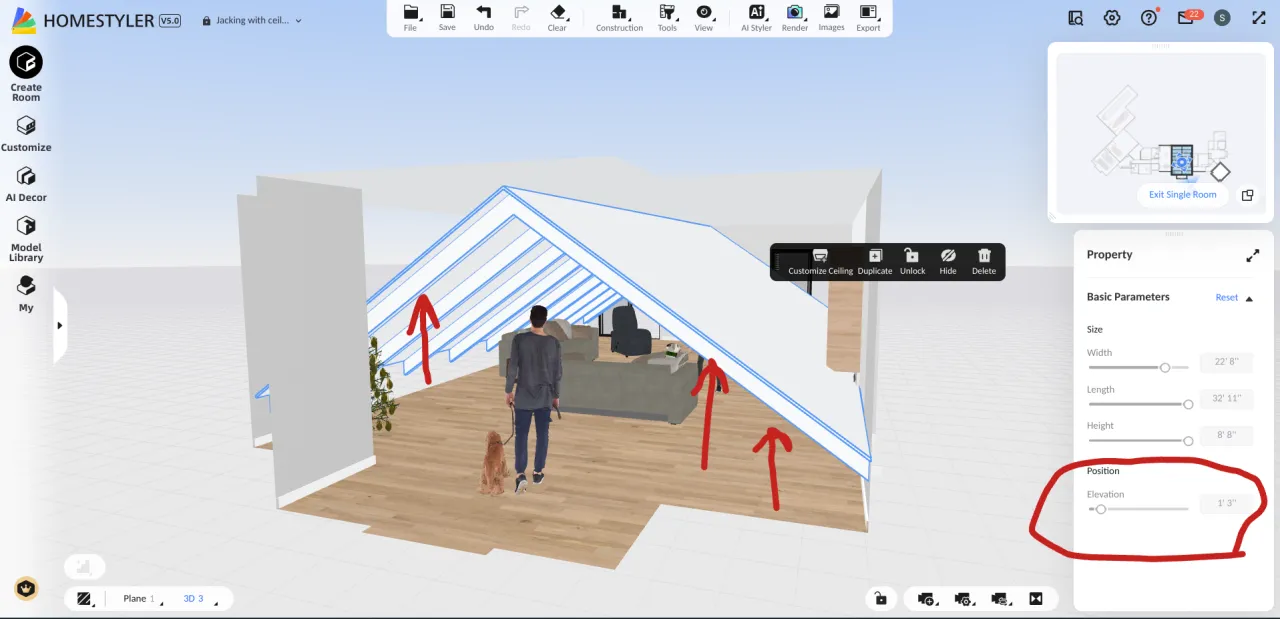Click the Undo arrow icon
This screenshot has width=1280, height=619.
pos(483,14)
